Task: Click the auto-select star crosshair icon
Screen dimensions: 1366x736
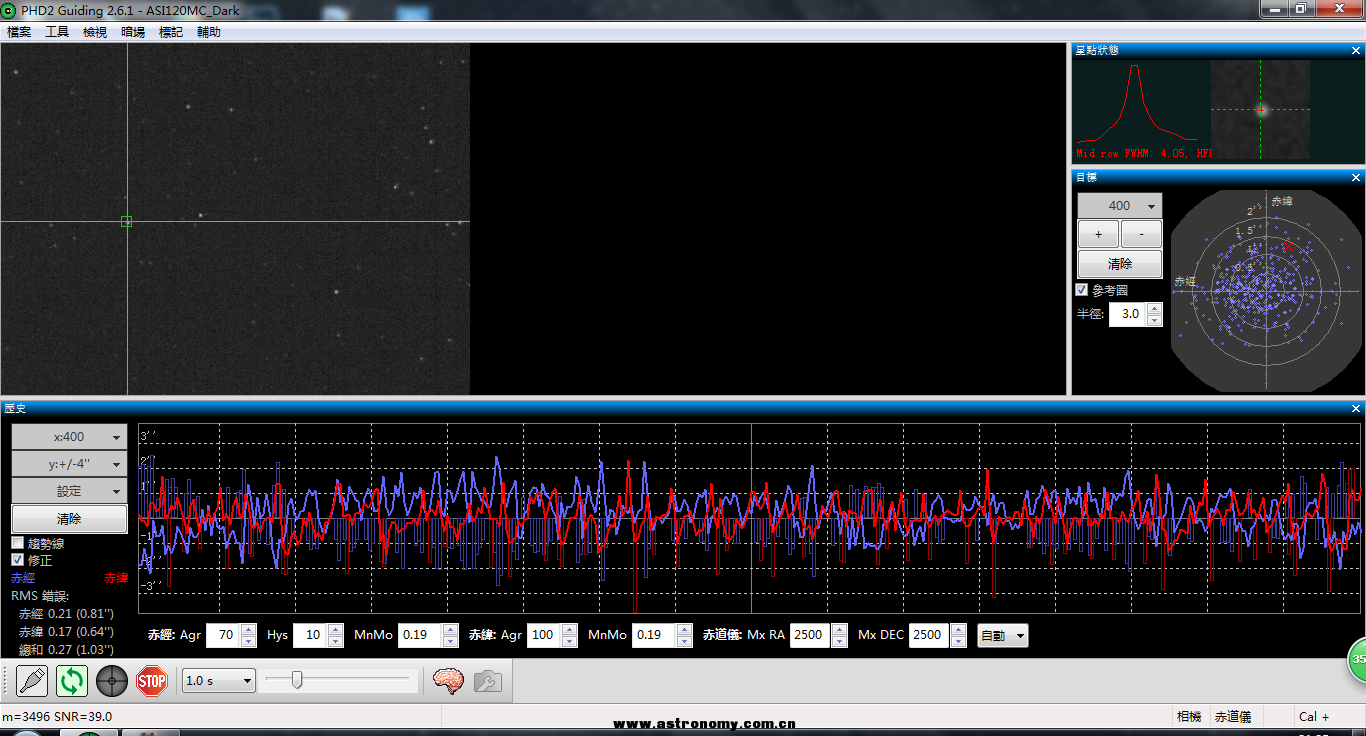Action: click(x=112, y=681)
